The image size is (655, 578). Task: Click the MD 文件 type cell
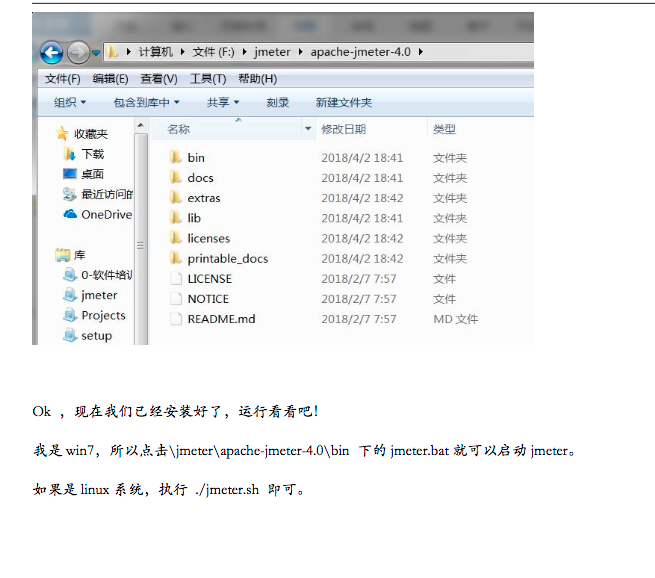tap(455, 319)
